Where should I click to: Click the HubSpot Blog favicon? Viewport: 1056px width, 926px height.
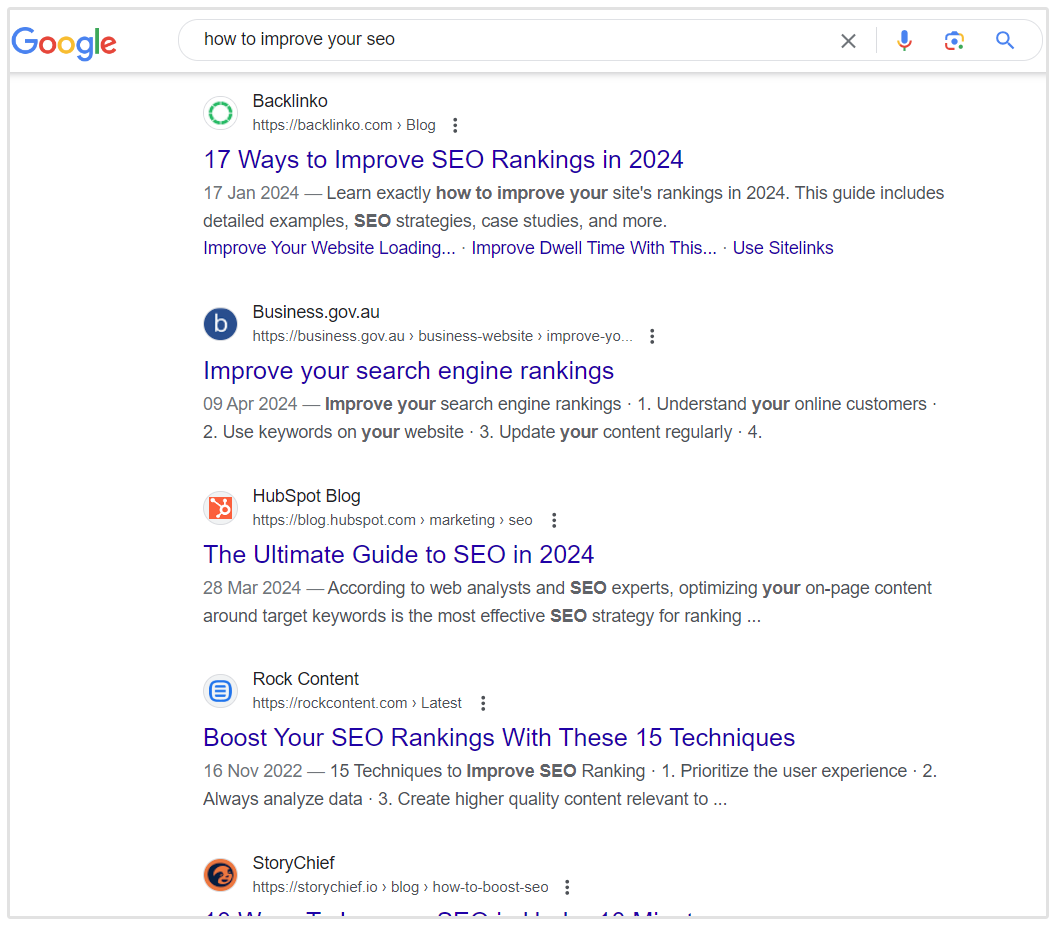[x=220, y=508]
